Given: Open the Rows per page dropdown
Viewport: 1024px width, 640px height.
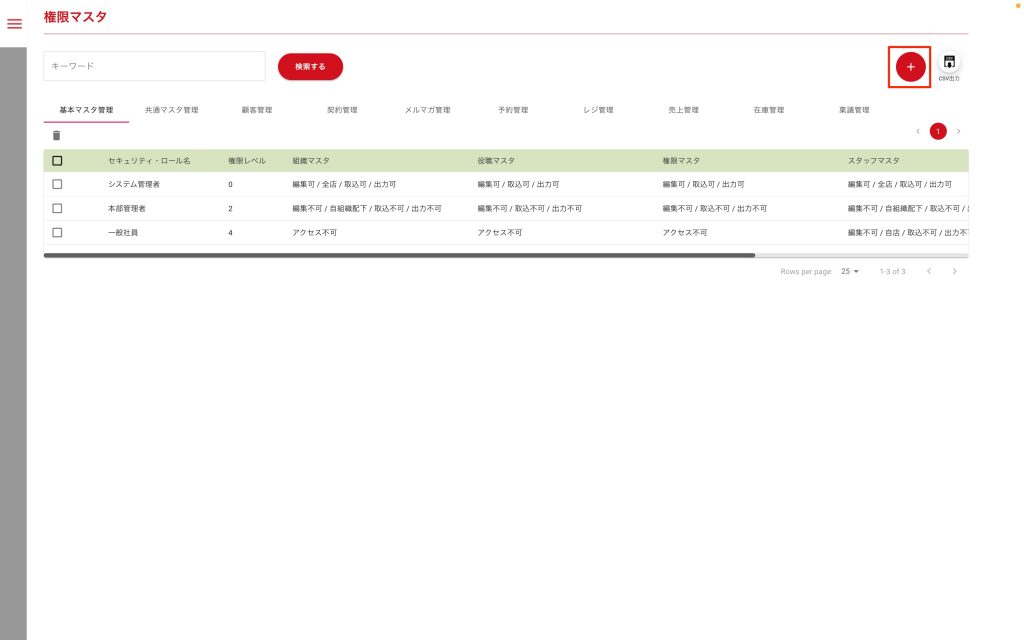Looking at the screenshot, I should click(x=850, y=271).
